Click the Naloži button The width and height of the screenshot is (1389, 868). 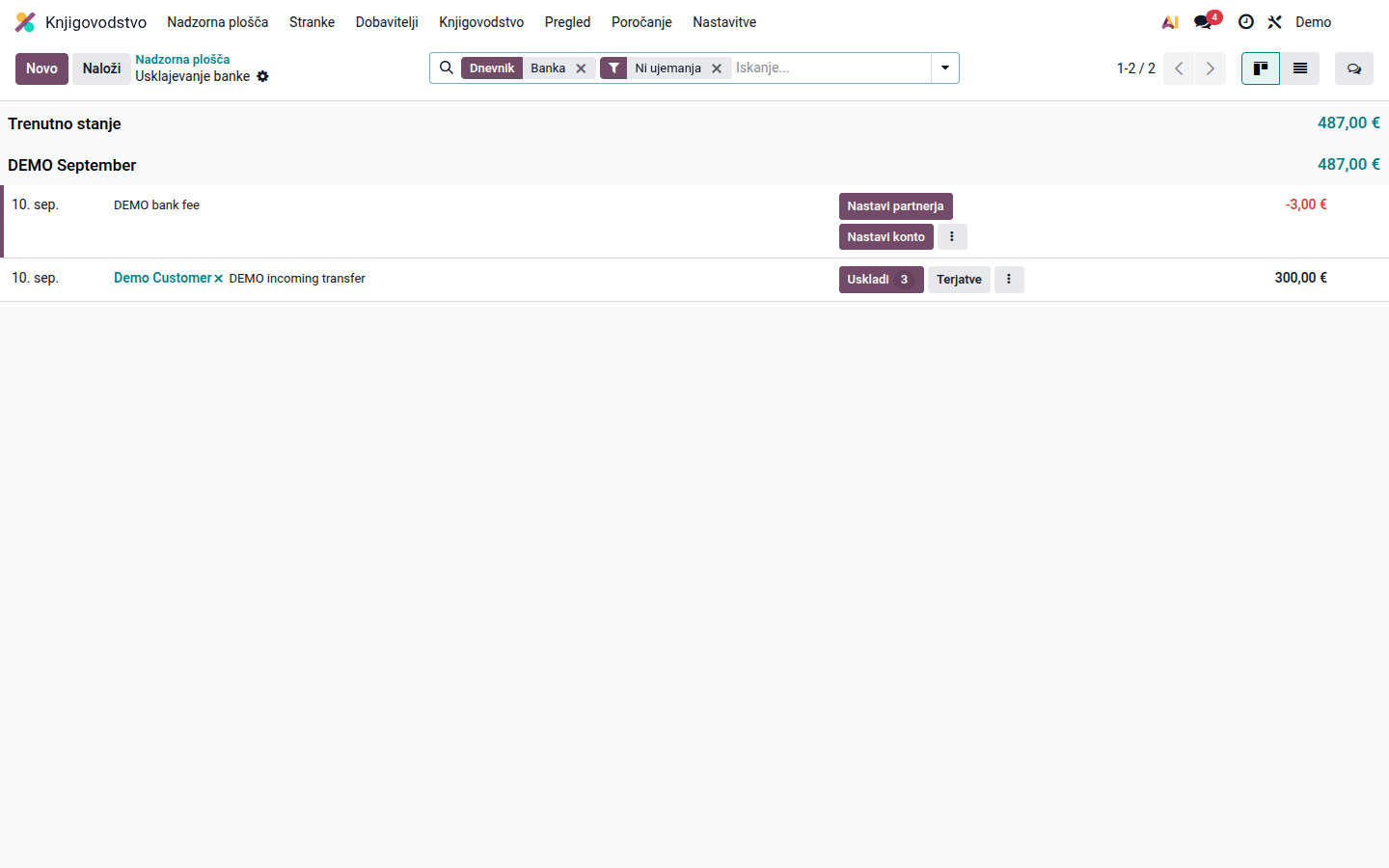coord(101,68)
